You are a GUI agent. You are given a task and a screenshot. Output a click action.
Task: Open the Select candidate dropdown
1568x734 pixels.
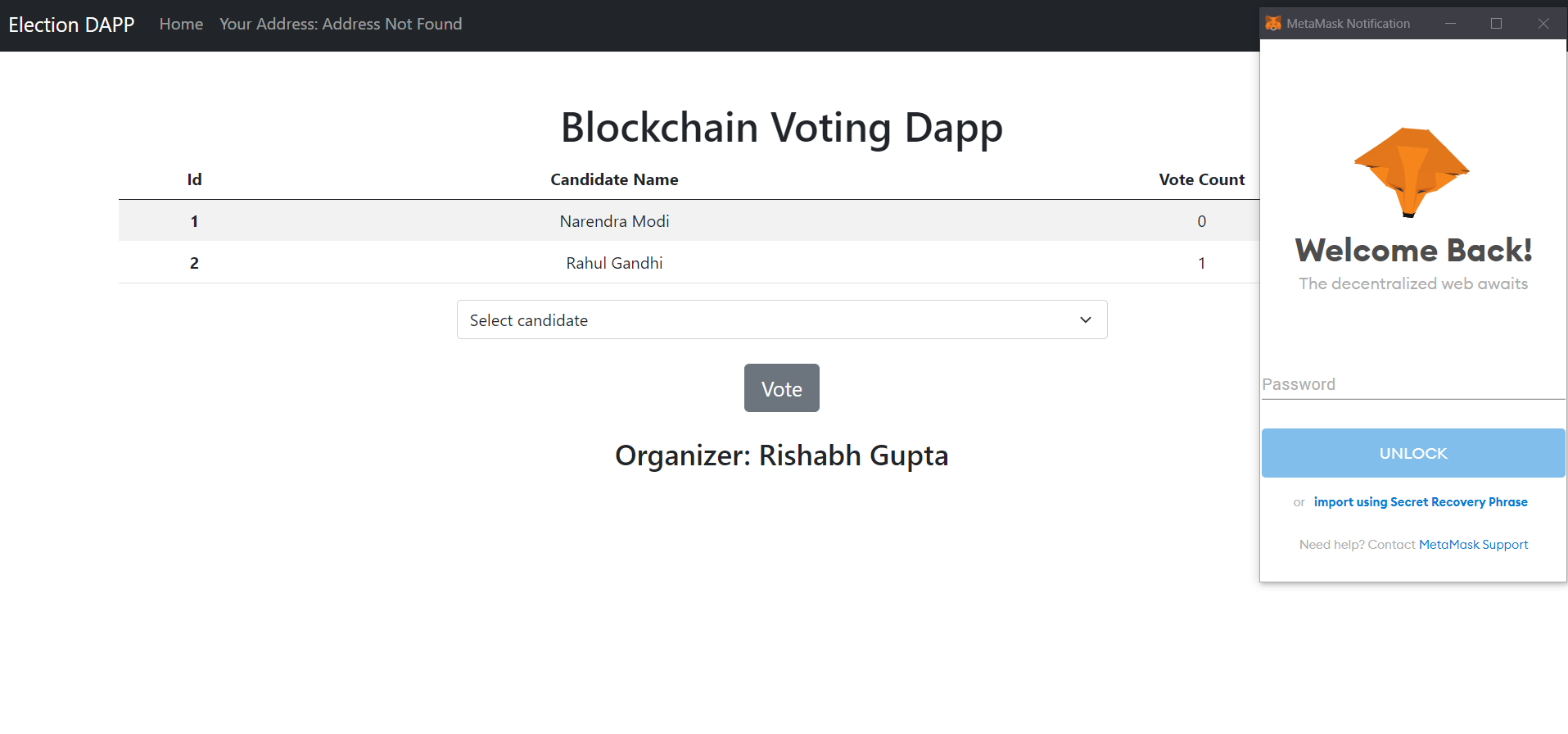point(782,319)
